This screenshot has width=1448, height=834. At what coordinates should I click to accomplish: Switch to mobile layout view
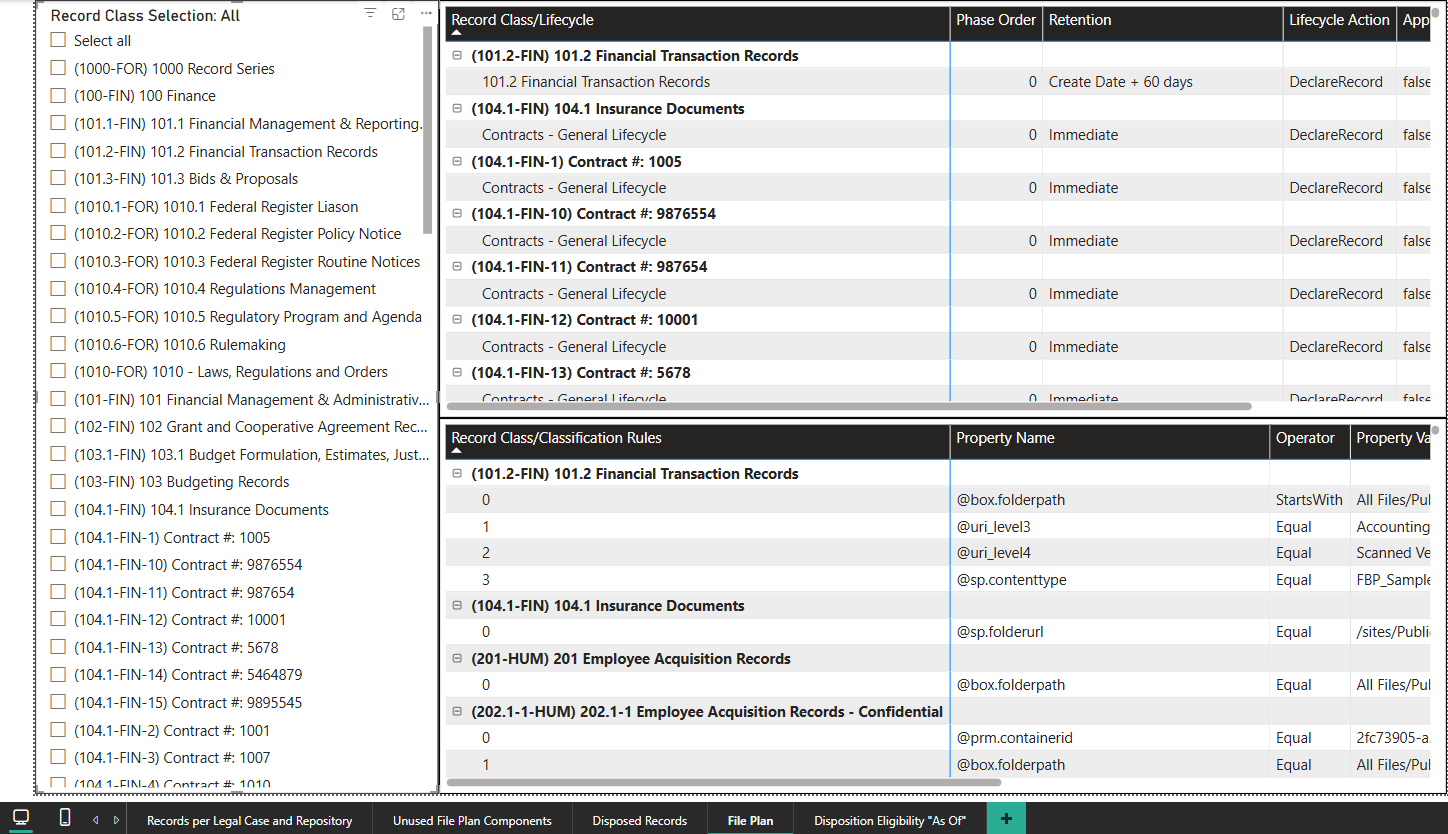(65, 818)
